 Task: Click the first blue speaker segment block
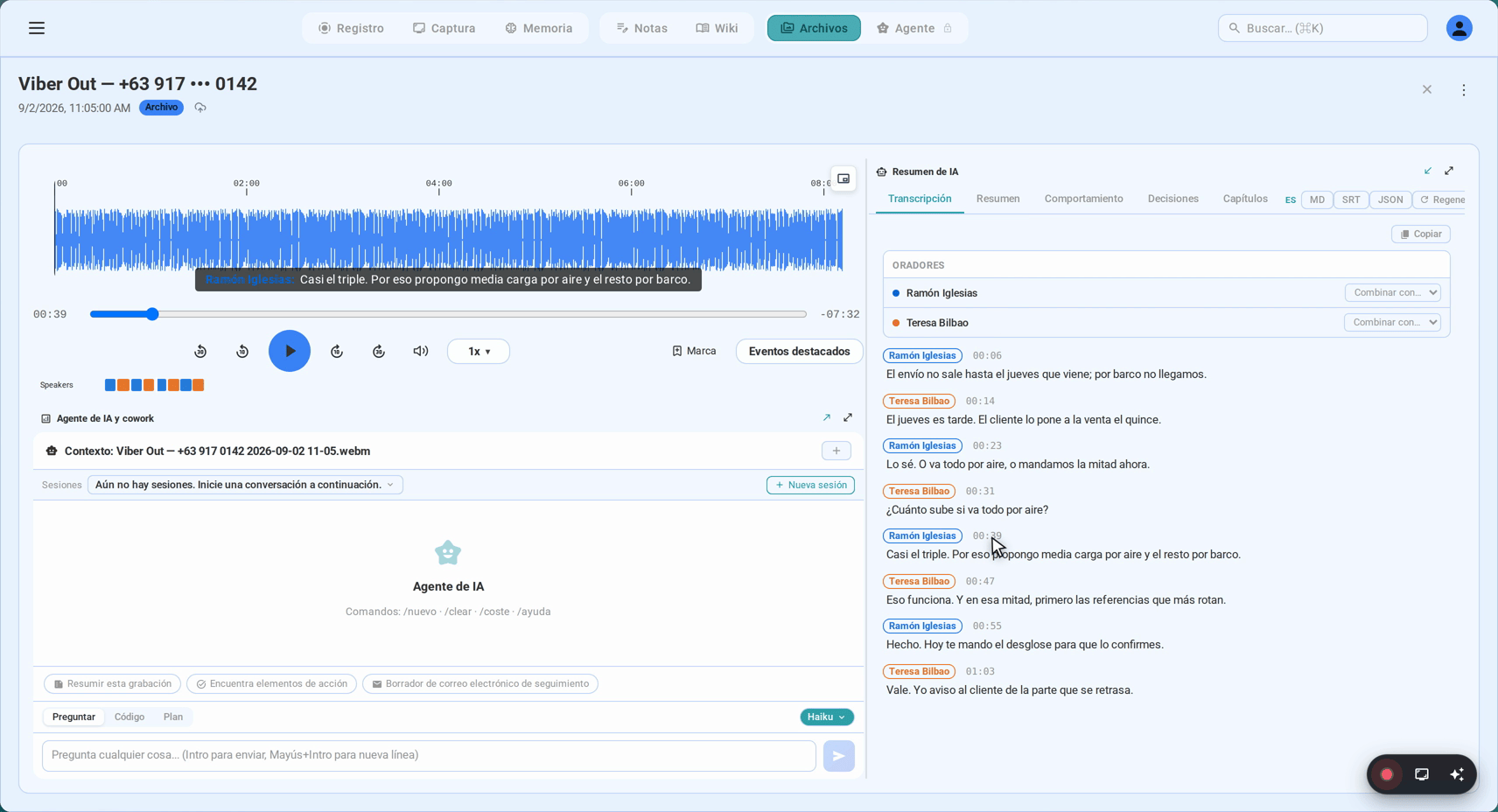[110, 385]
